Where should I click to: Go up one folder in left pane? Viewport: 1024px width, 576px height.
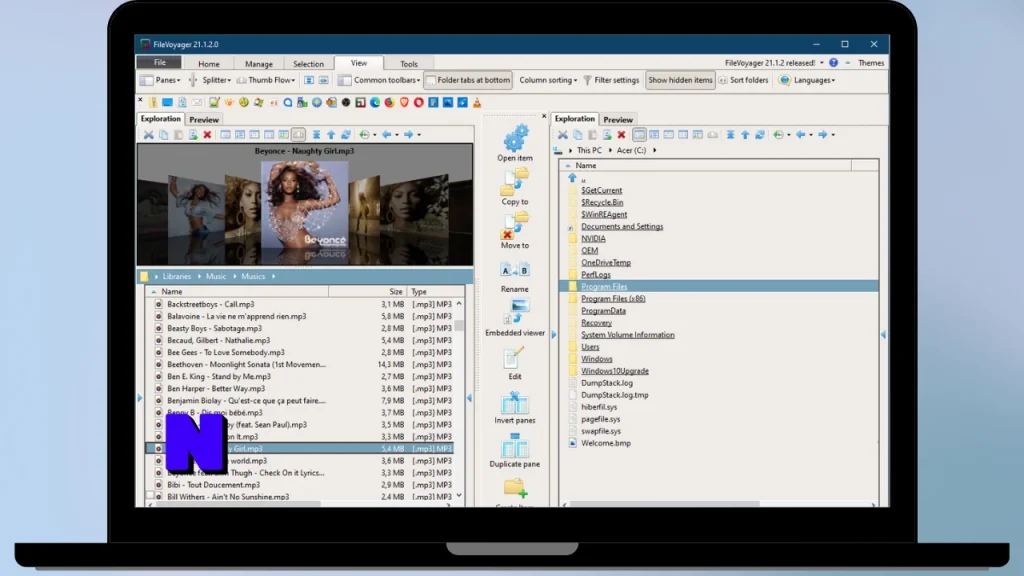click(331, 135)
